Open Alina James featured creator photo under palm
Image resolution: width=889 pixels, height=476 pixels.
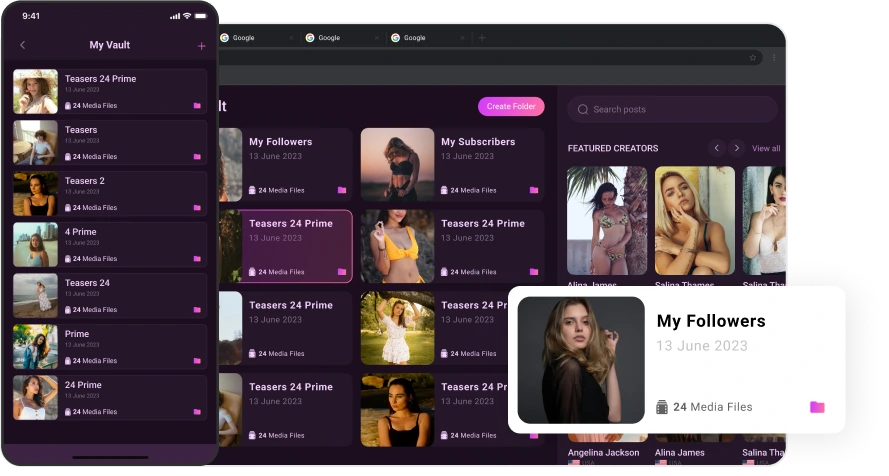(607, 220)
